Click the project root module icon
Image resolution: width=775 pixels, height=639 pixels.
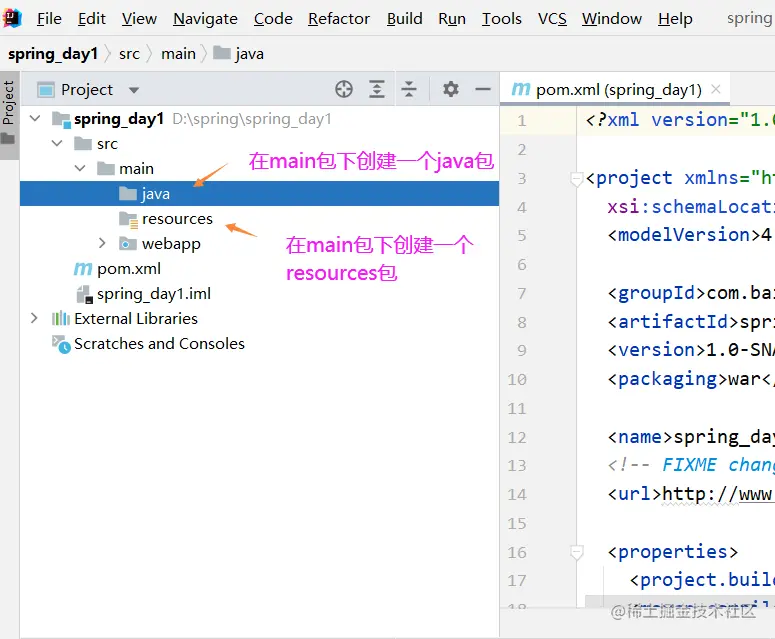pos(61,120)
